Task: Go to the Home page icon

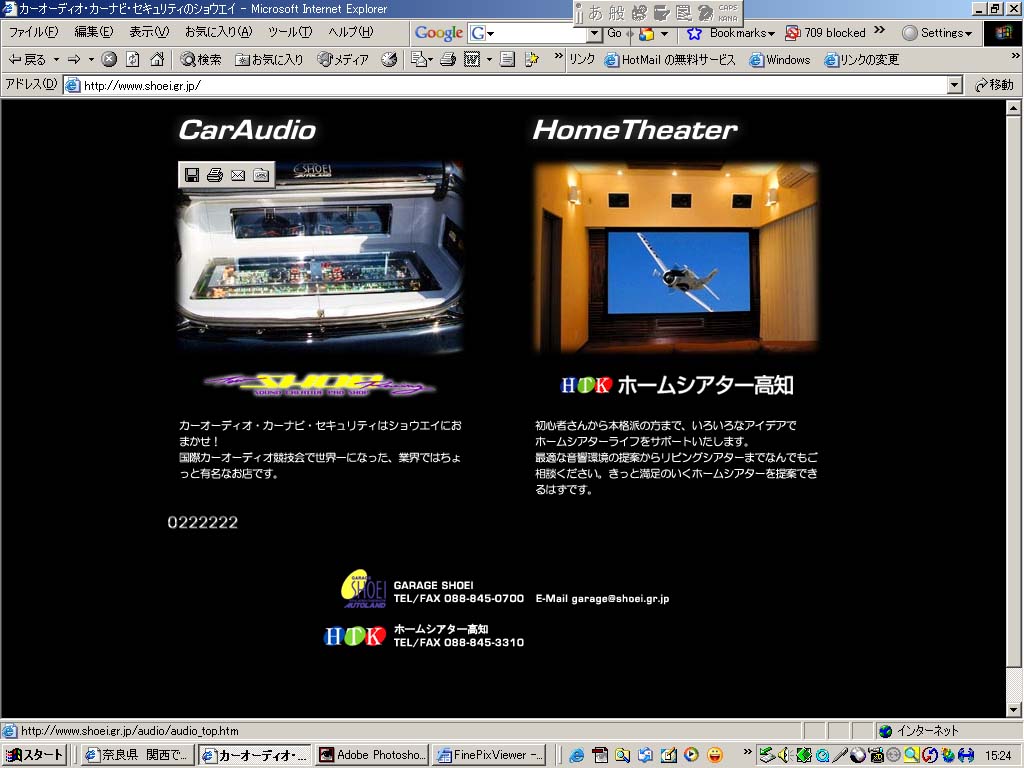Action: pos(157,60)
